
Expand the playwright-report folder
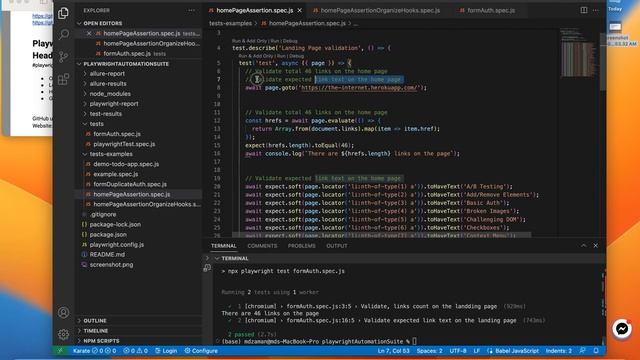[x=139, y=104]
